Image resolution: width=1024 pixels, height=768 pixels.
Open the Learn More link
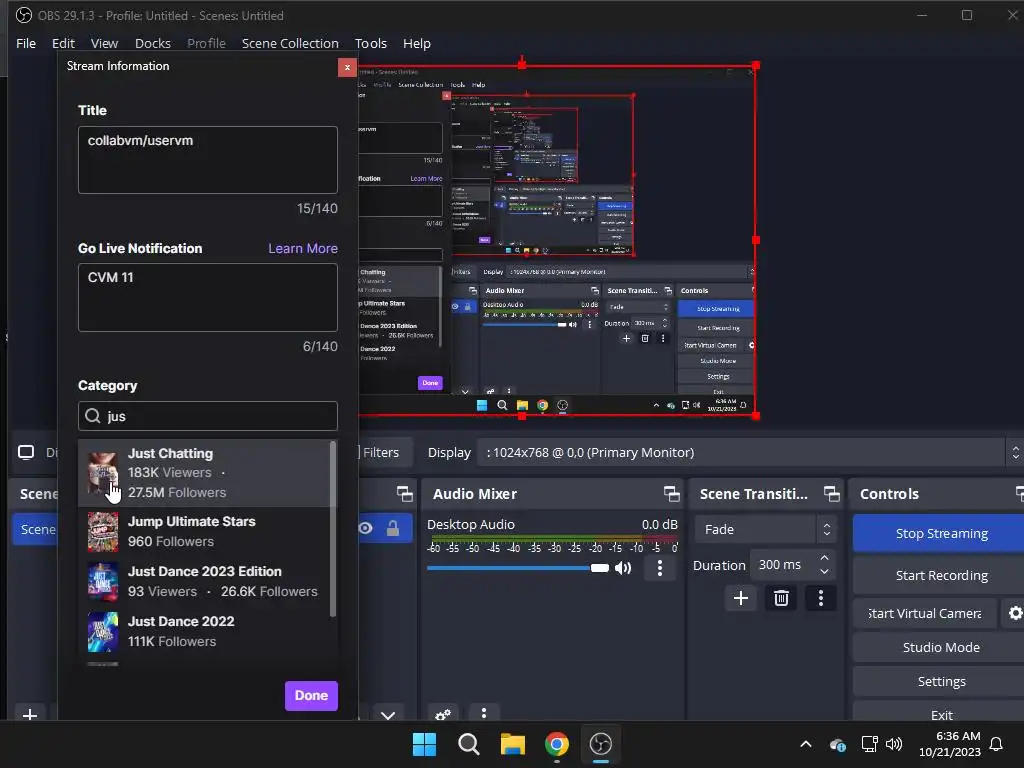tap(303, 249)
